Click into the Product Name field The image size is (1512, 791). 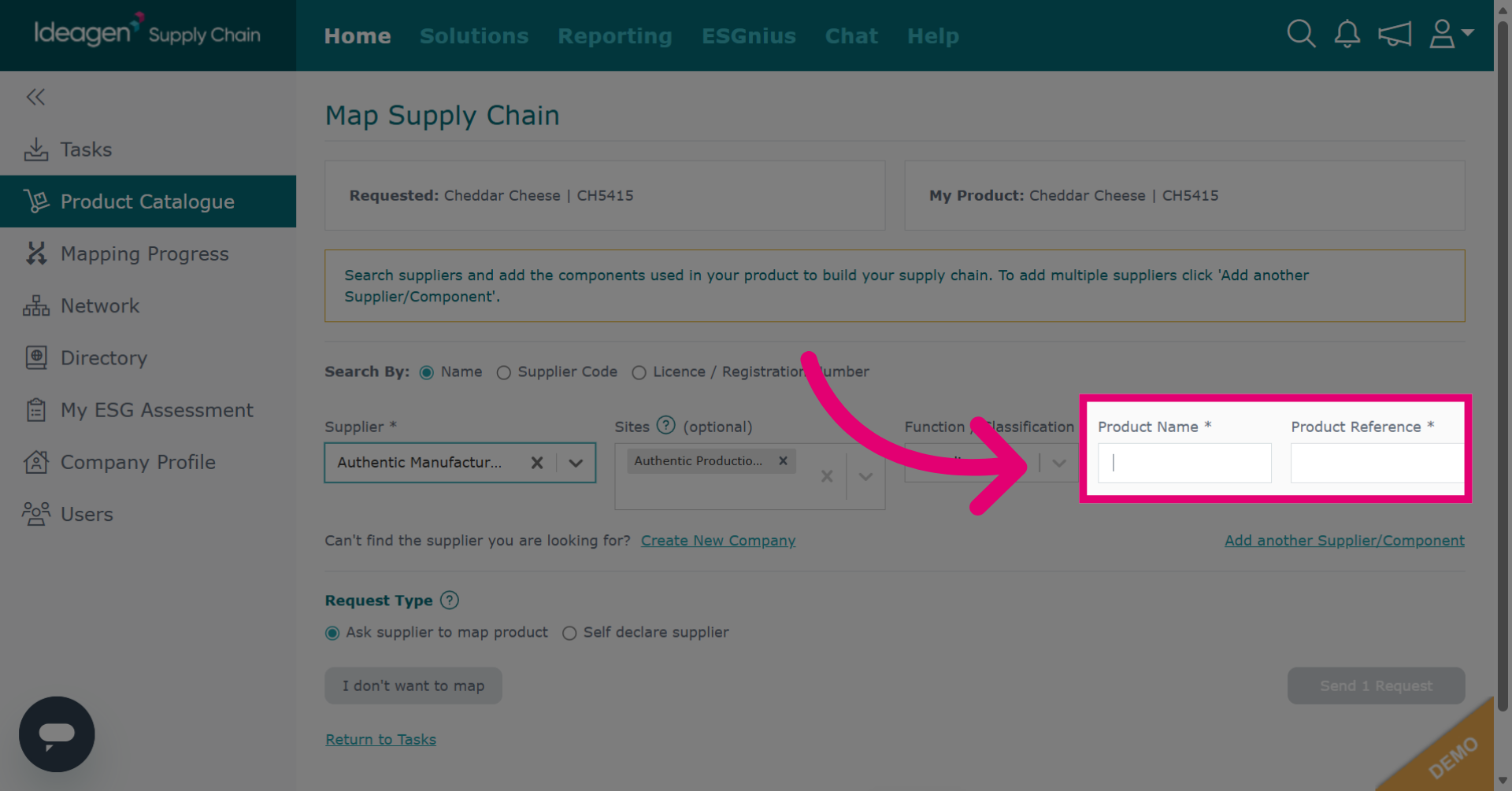point(1184,463)
